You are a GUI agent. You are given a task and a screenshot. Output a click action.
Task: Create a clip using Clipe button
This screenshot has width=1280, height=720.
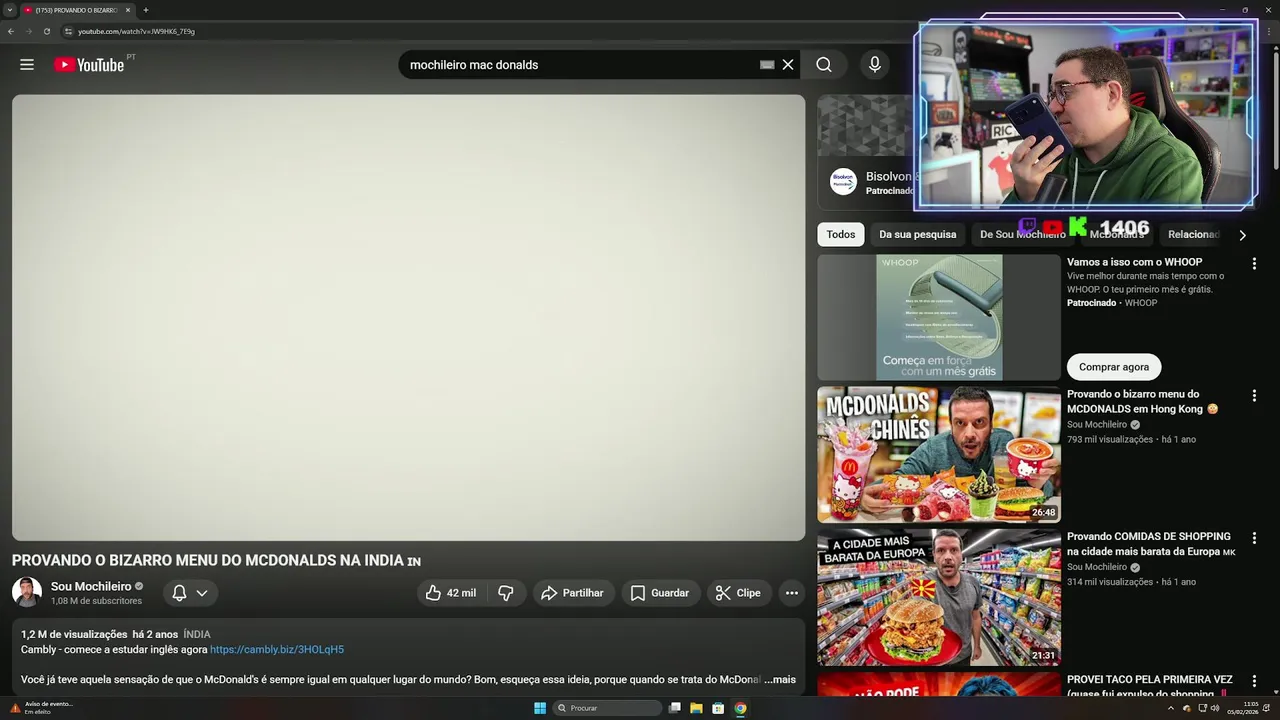(738, 593)
